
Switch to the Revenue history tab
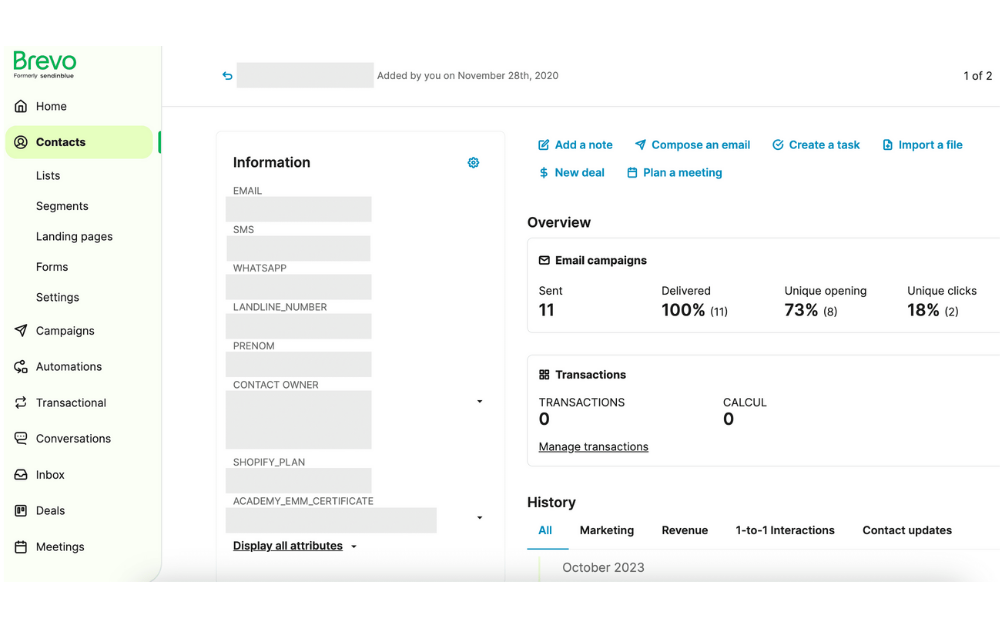click(x=684, y=530)
